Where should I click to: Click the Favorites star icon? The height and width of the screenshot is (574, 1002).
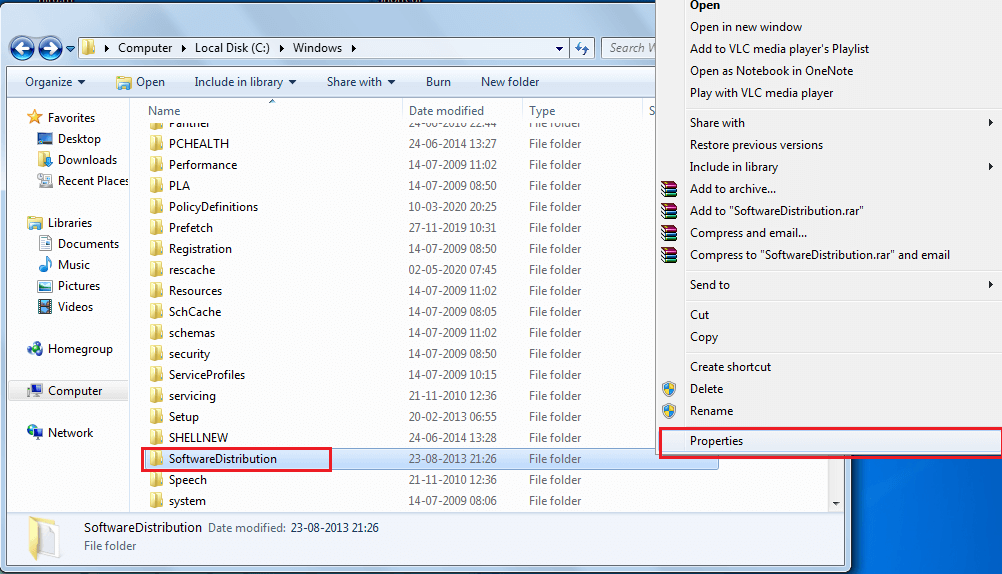pyautogui.click(x=35, y=118)
